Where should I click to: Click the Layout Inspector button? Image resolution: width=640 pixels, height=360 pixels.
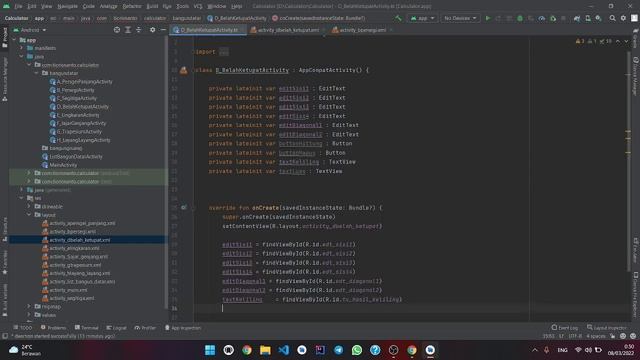[606, 328]
